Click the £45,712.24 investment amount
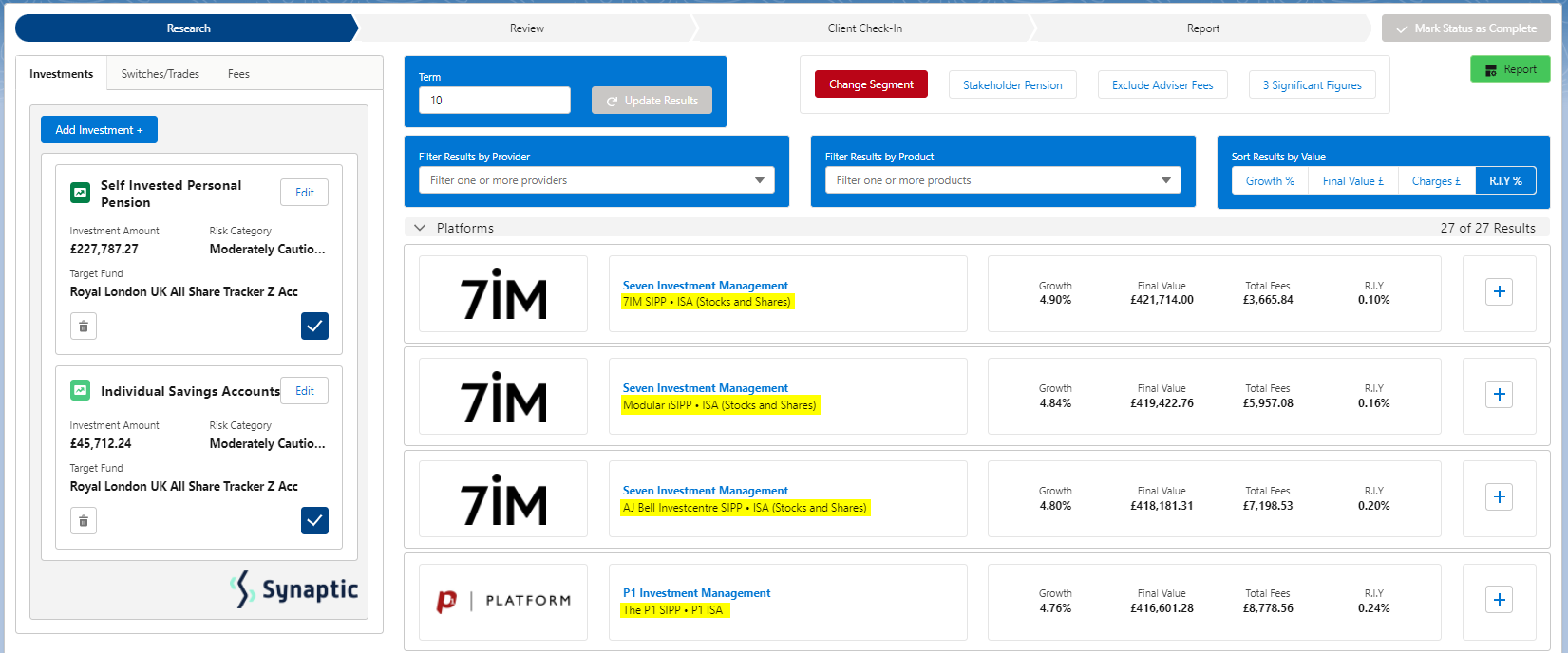Screen dimensions: 1568x653 tap(101, 444)
